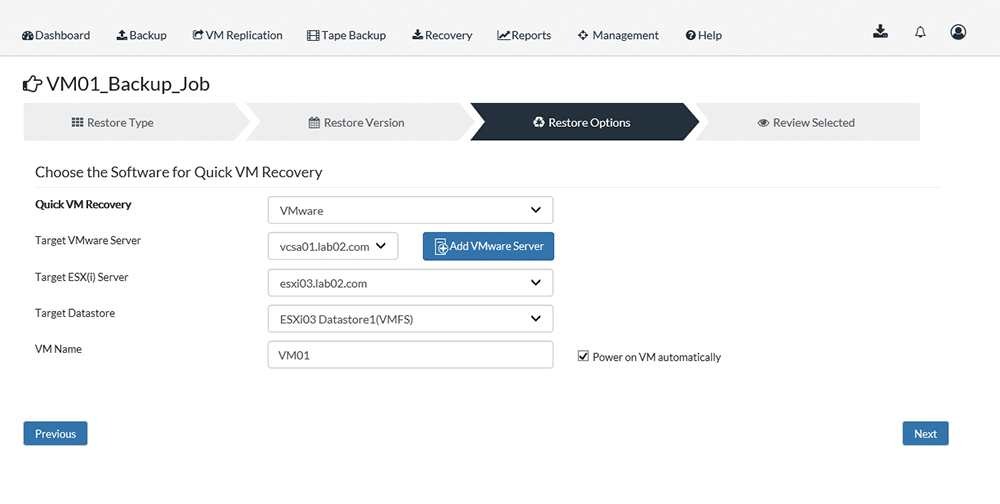Expand the Quick VM Recovery dropdown
Viewport: 1000px width, 504px height.
tap(410, 210)
